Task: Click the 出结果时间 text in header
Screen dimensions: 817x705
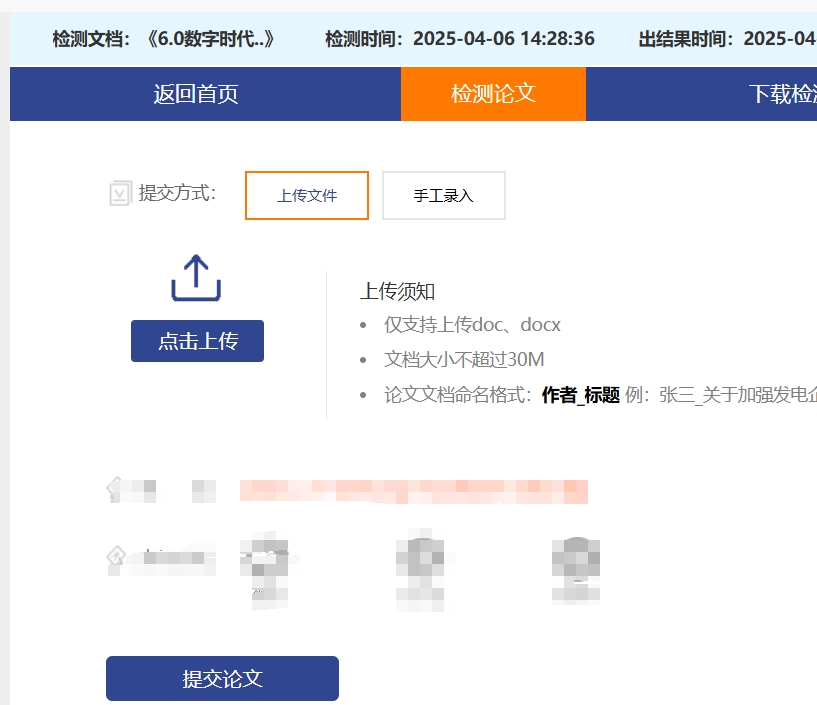Action: [x=727, y=39]
